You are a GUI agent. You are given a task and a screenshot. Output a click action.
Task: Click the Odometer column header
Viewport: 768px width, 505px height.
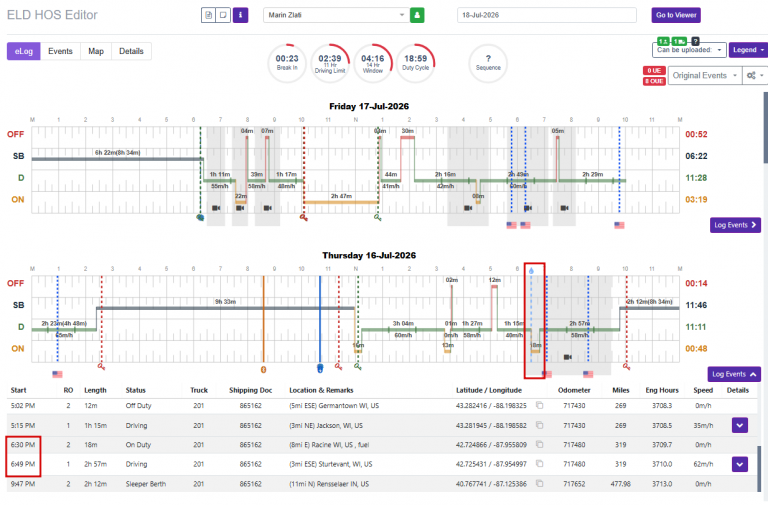coord(574,390)
